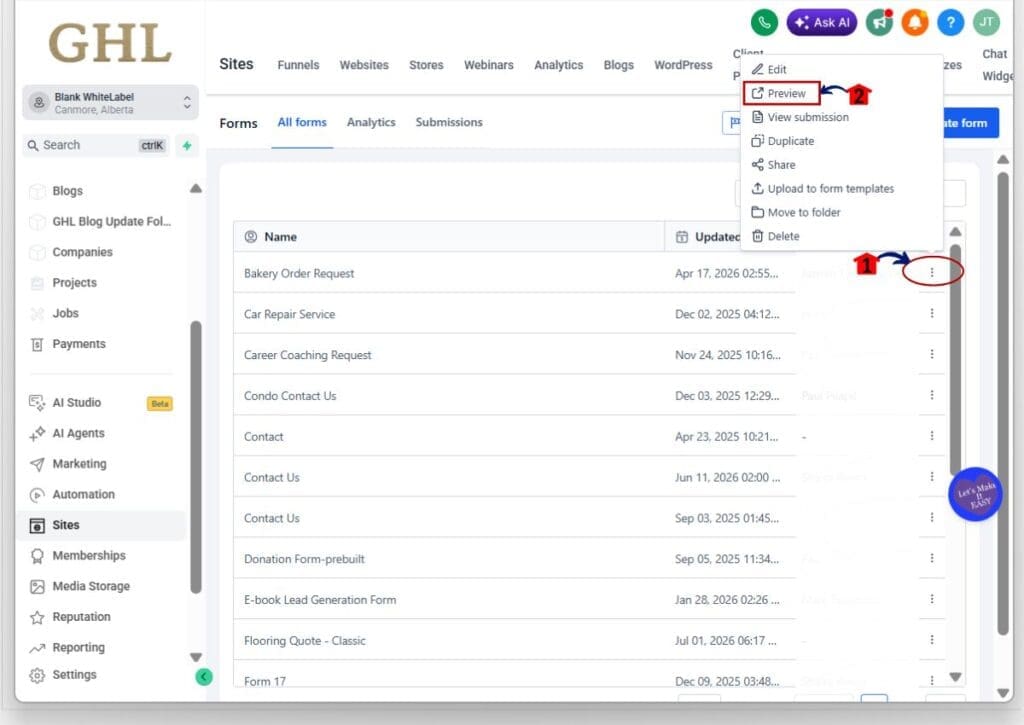Click the green lightning quick actions icon
Viewport: 1024px width, 725px height.
pos(187,145)
